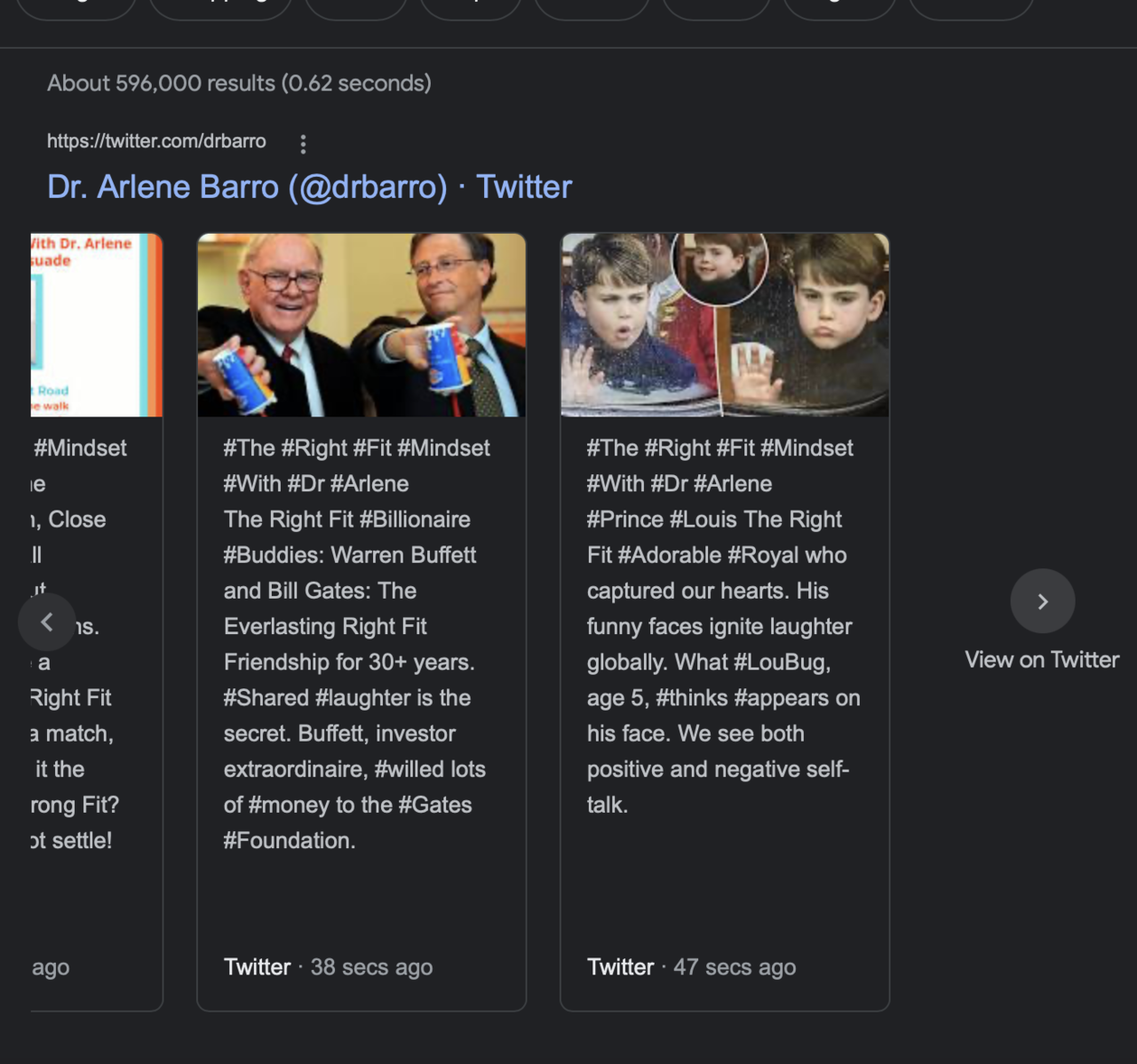The width and height of the screenshot is (1137, 1064).
Task: Click the Twitter 38 secs ago timestamp
Action: [328, 967]
